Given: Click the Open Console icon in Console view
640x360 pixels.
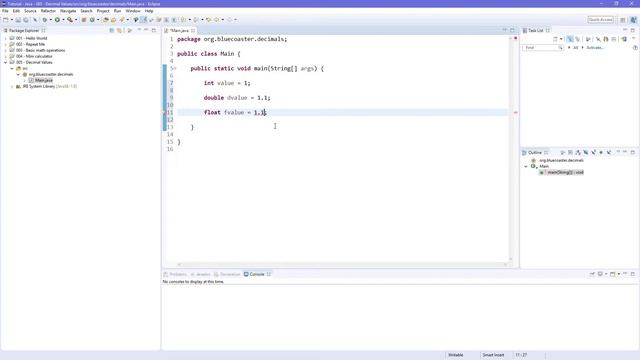Looking at the screenshot, I should (x=613, y=274).
